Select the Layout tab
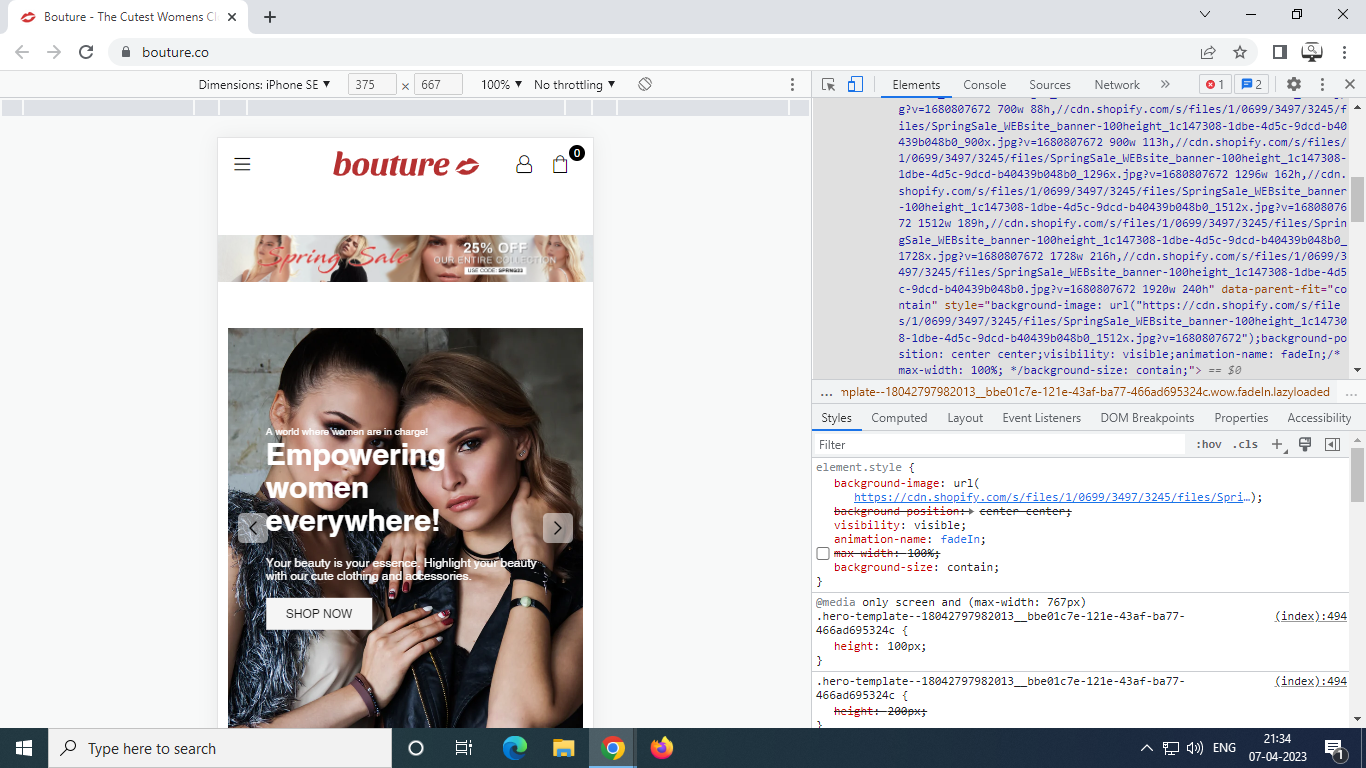 [965, 418]
